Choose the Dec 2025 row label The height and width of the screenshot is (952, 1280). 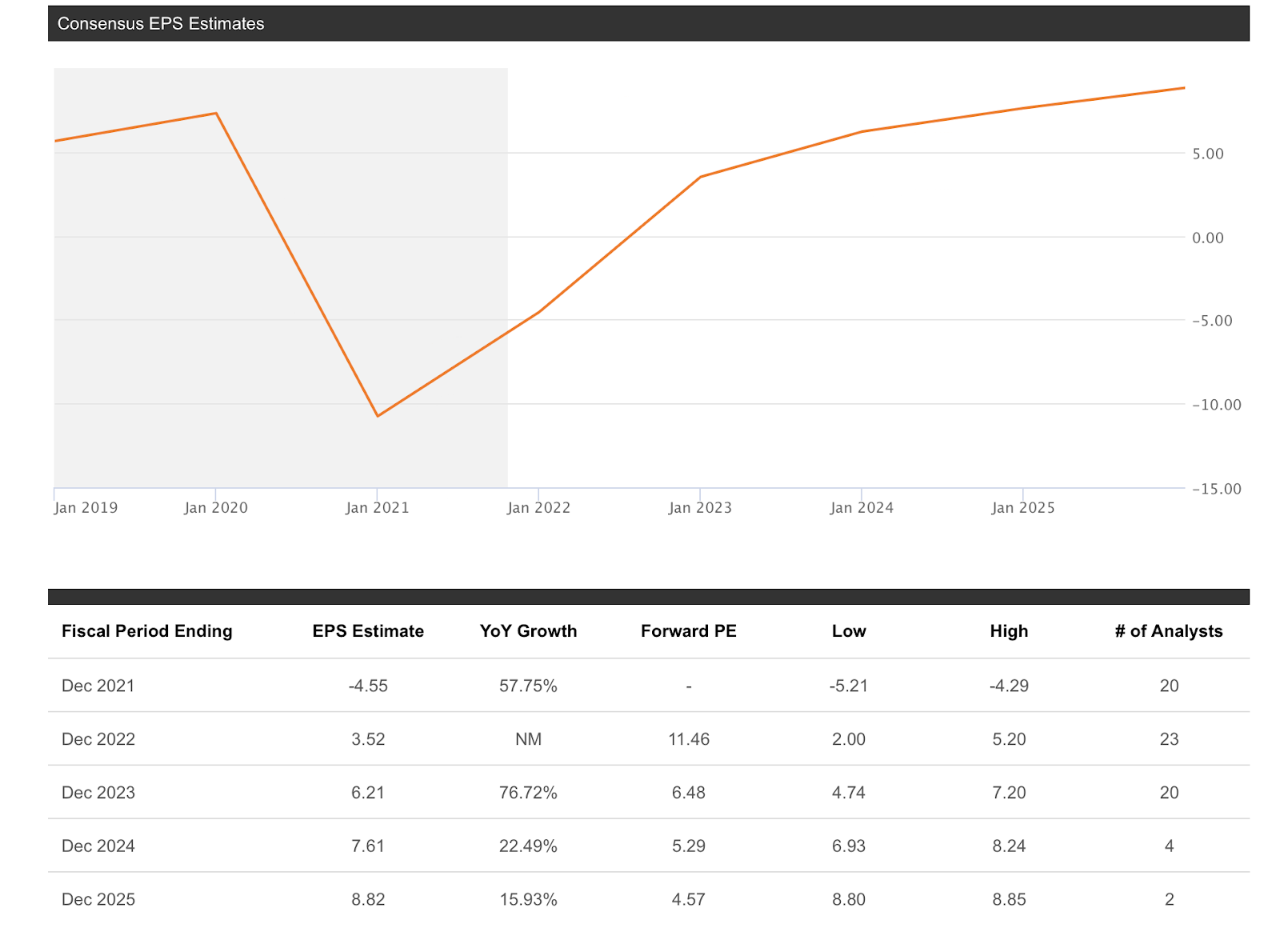coord(98,900)
